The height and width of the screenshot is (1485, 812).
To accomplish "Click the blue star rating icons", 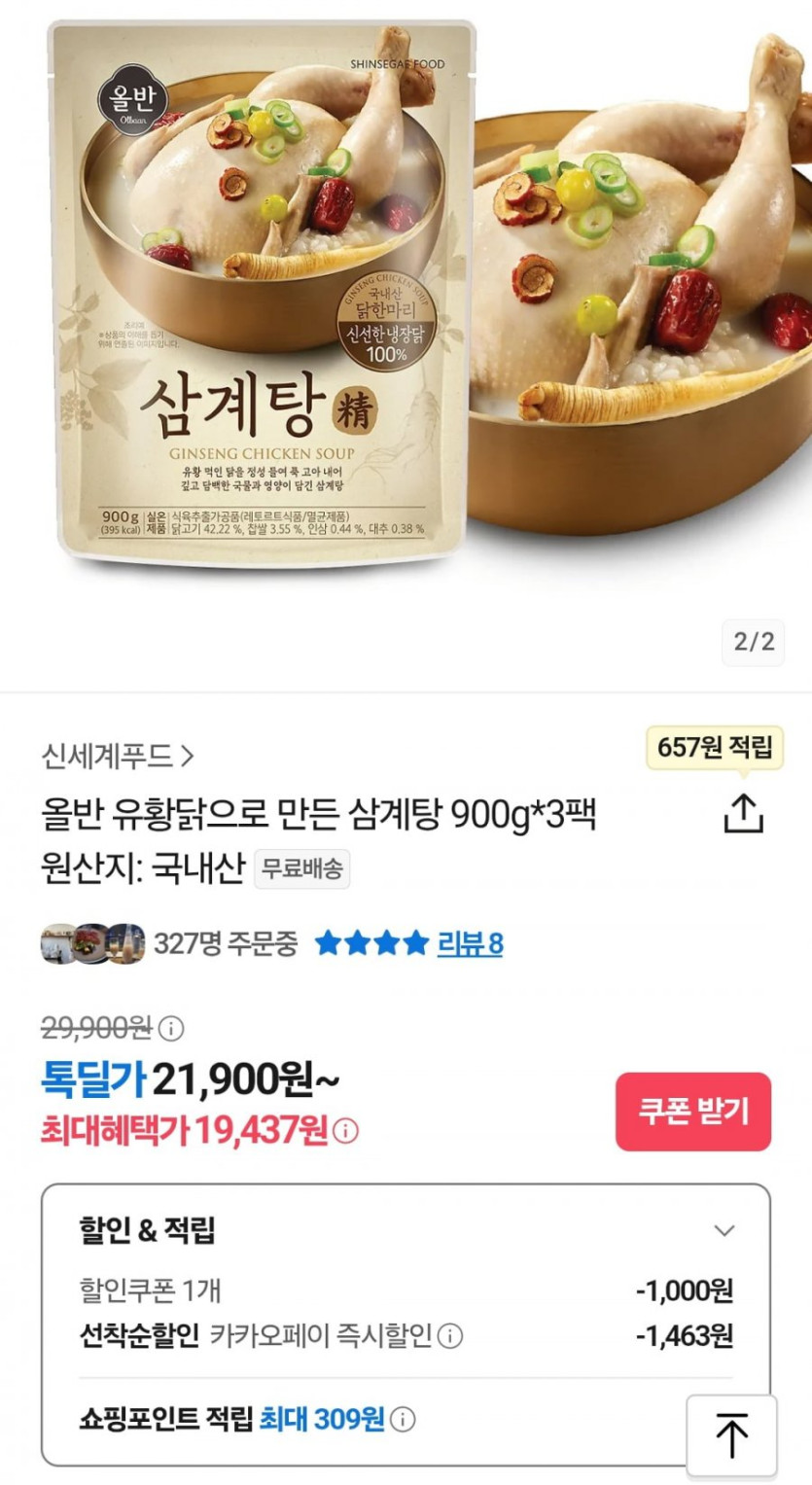I will [x=371, y=943].
